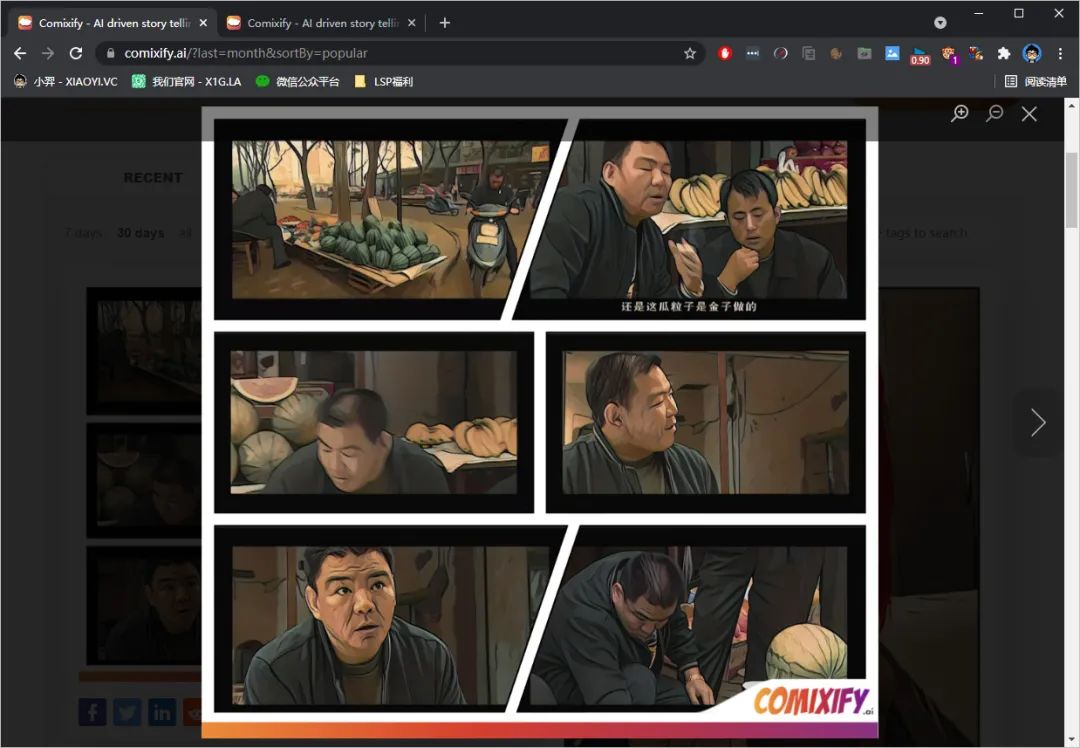Go to the next comic with the arrow
This screenshot has height=748, width=1080.
click(x=1038, y=422)
